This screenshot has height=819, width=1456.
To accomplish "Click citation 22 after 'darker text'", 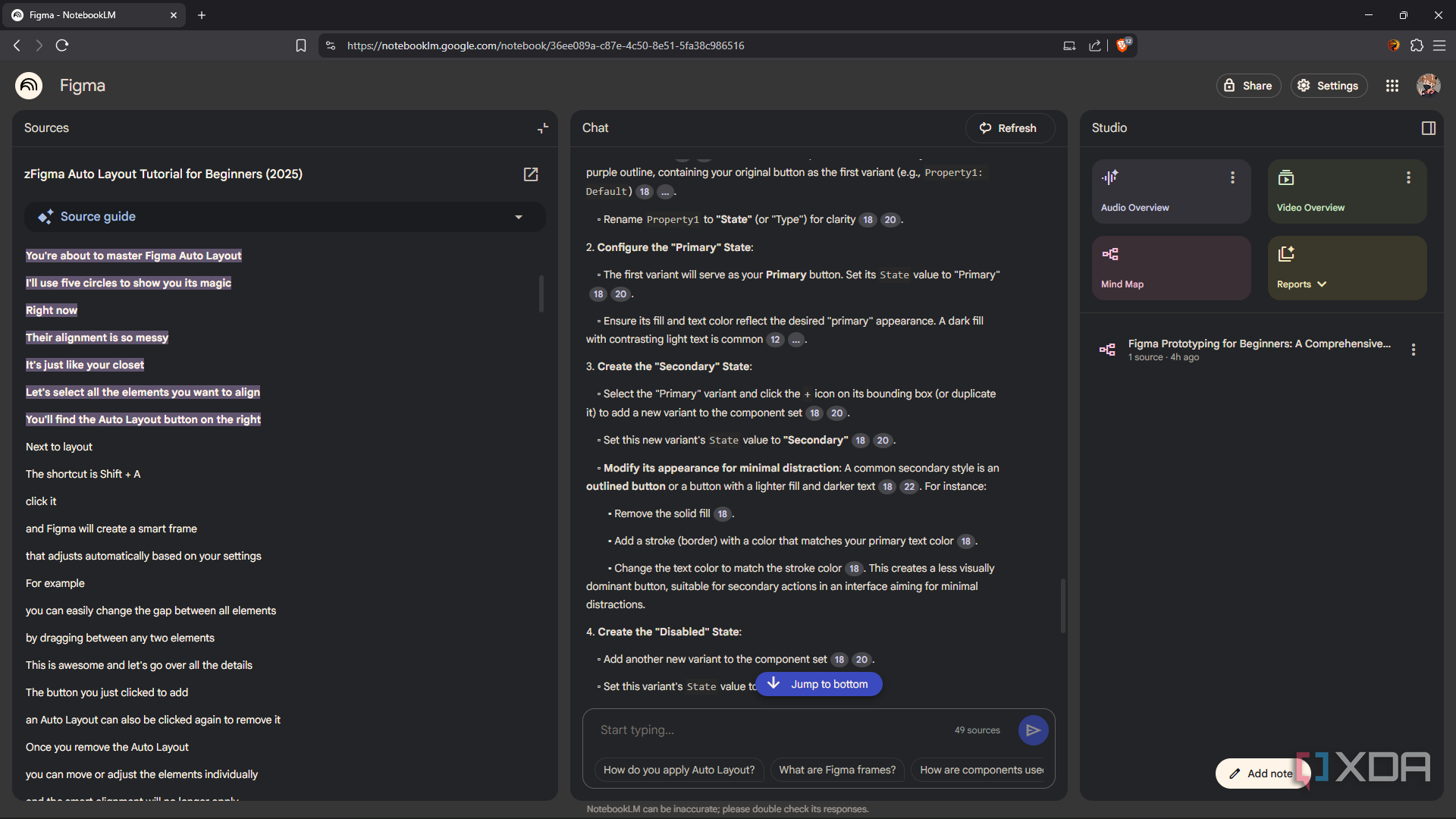I will tap(908, 487).
